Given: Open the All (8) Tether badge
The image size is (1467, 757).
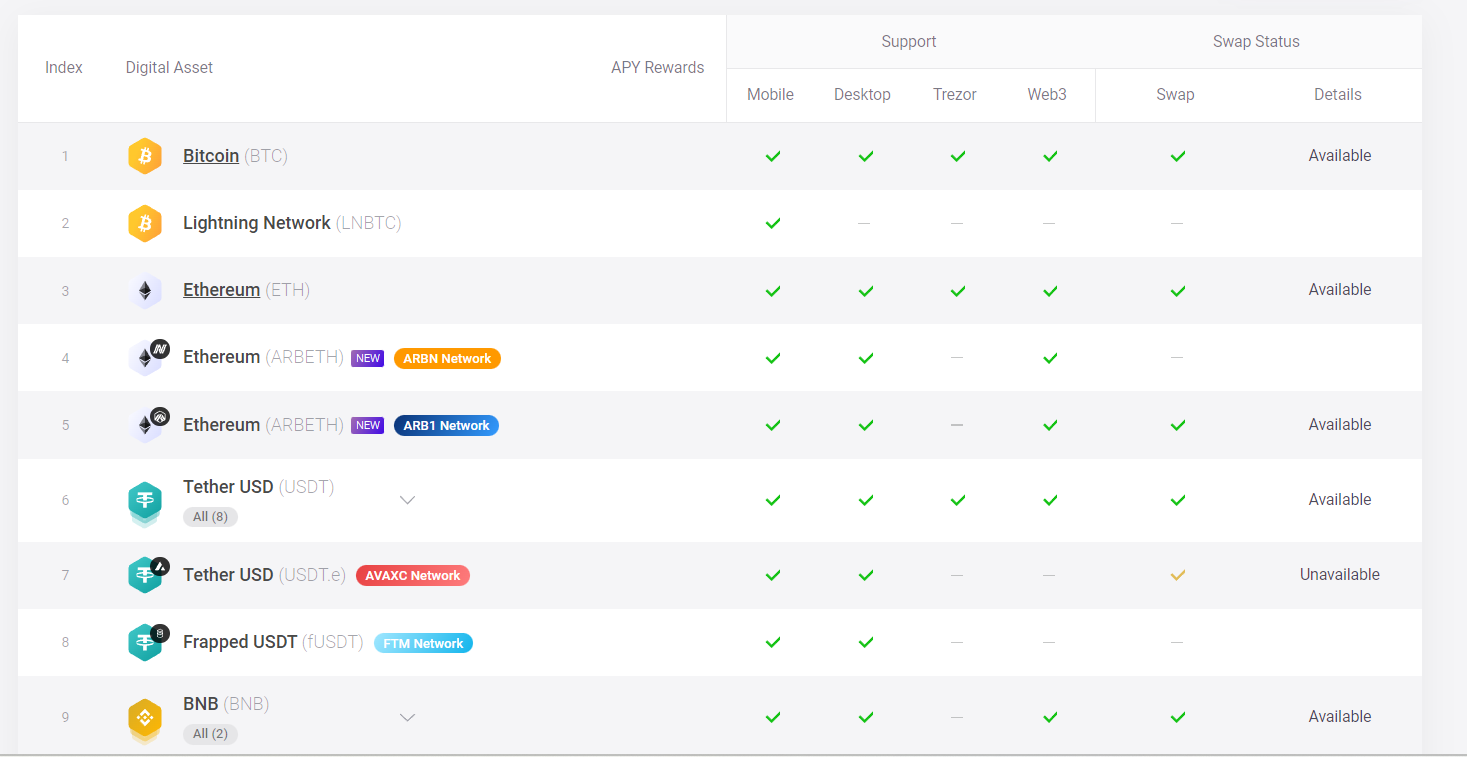Looking at the screenshot, I should click(x=210, y=517).
